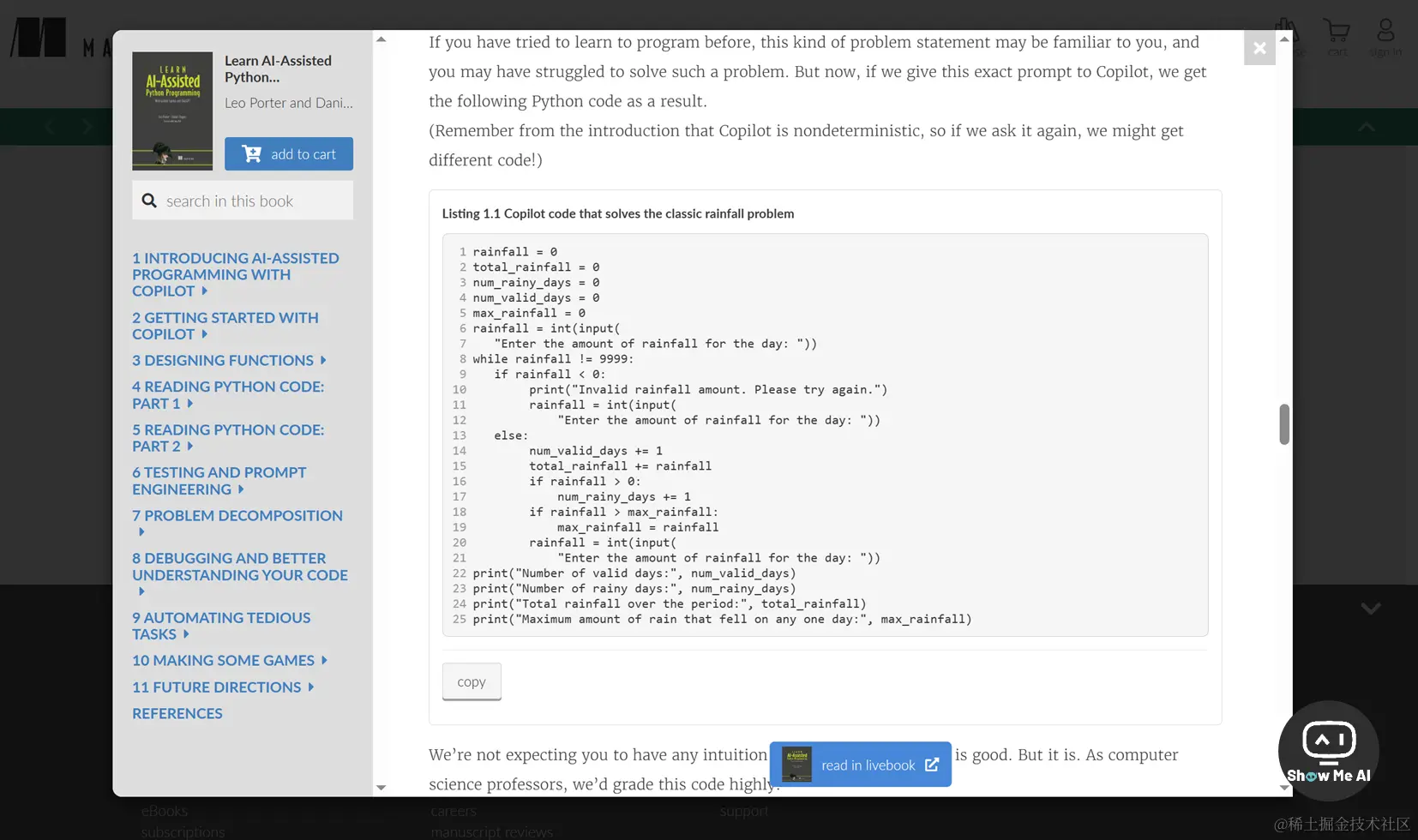Expand the Debugging chapter arrow
1418x840 pixels.
141,591
